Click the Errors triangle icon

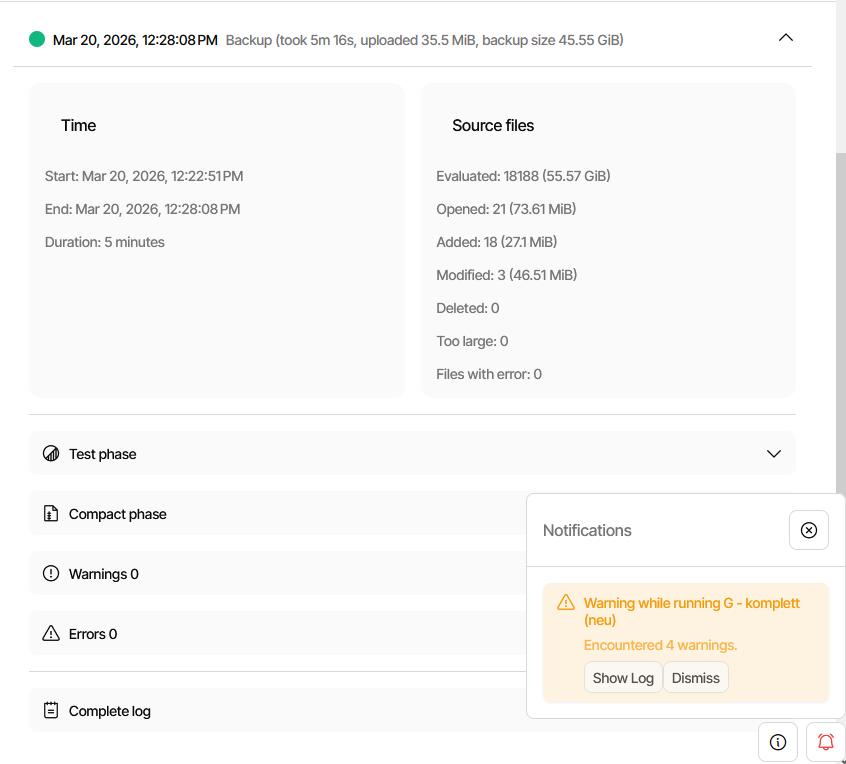point(51,634)
